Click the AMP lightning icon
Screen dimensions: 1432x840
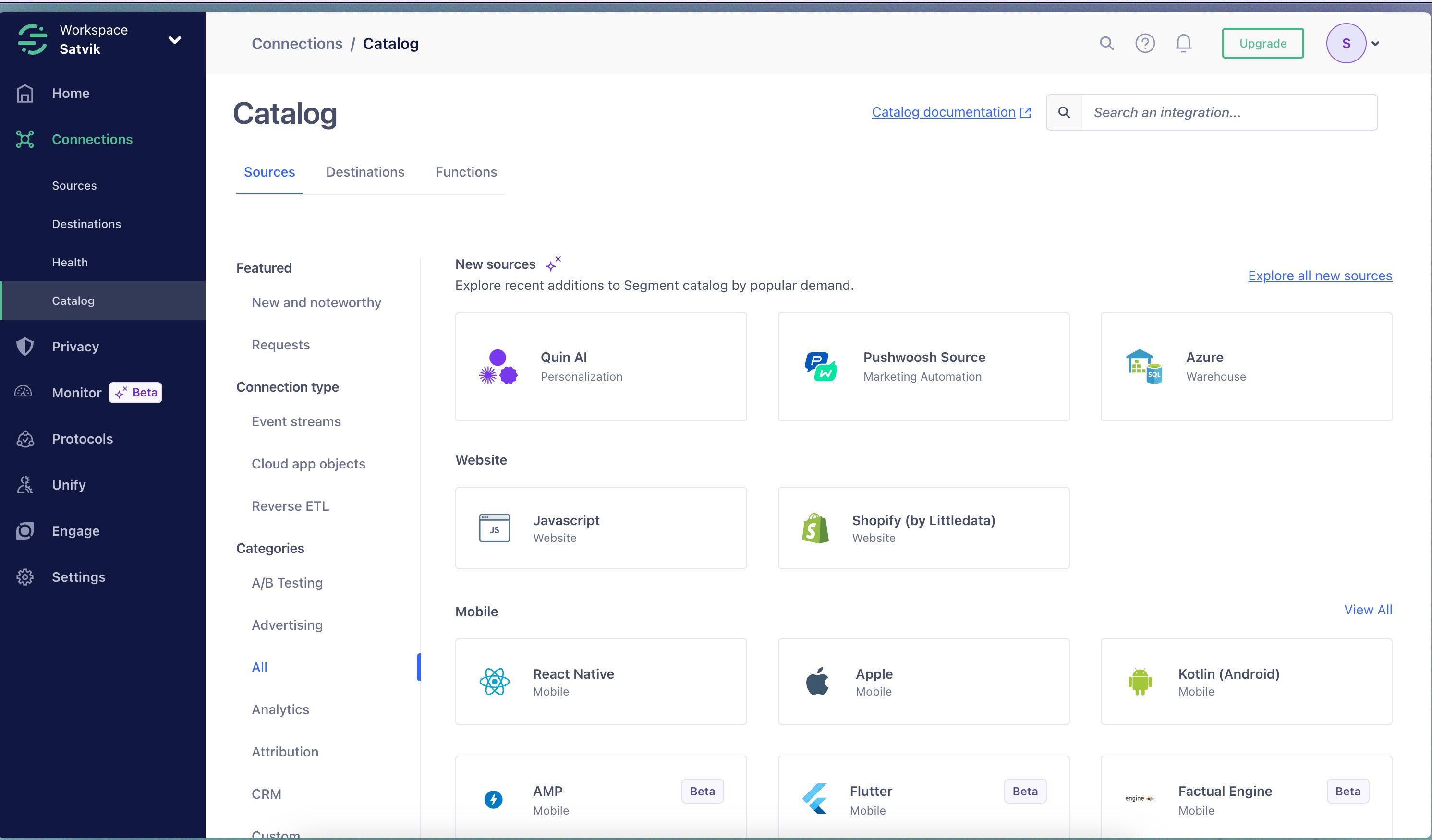(493, 800)
